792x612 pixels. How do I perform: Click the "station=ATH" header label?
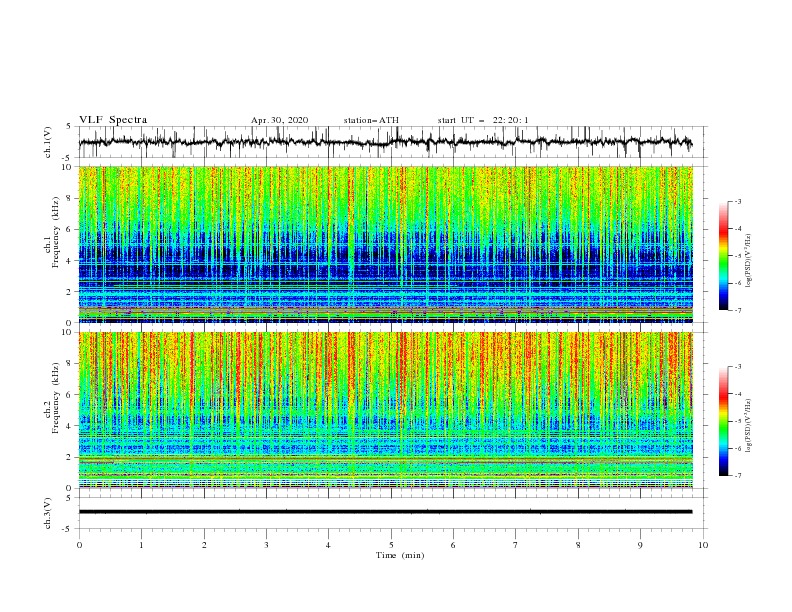click(371, 120)
